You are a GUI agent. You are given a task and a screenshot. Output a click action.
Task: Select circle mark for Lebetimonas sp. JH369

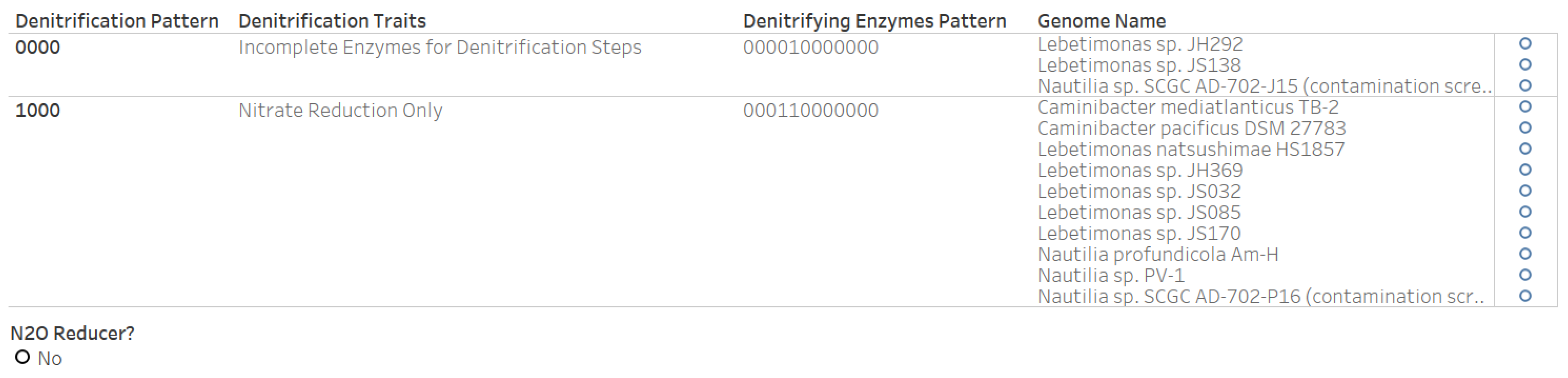pyautogui.click(x=1525, y=170)
